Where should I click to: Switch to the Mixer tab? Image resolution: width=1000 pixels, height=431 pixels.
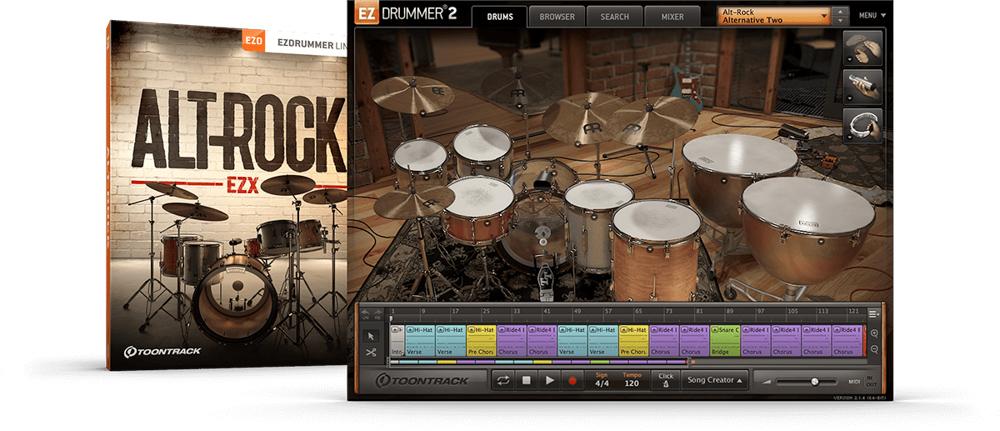click(672, 17)
